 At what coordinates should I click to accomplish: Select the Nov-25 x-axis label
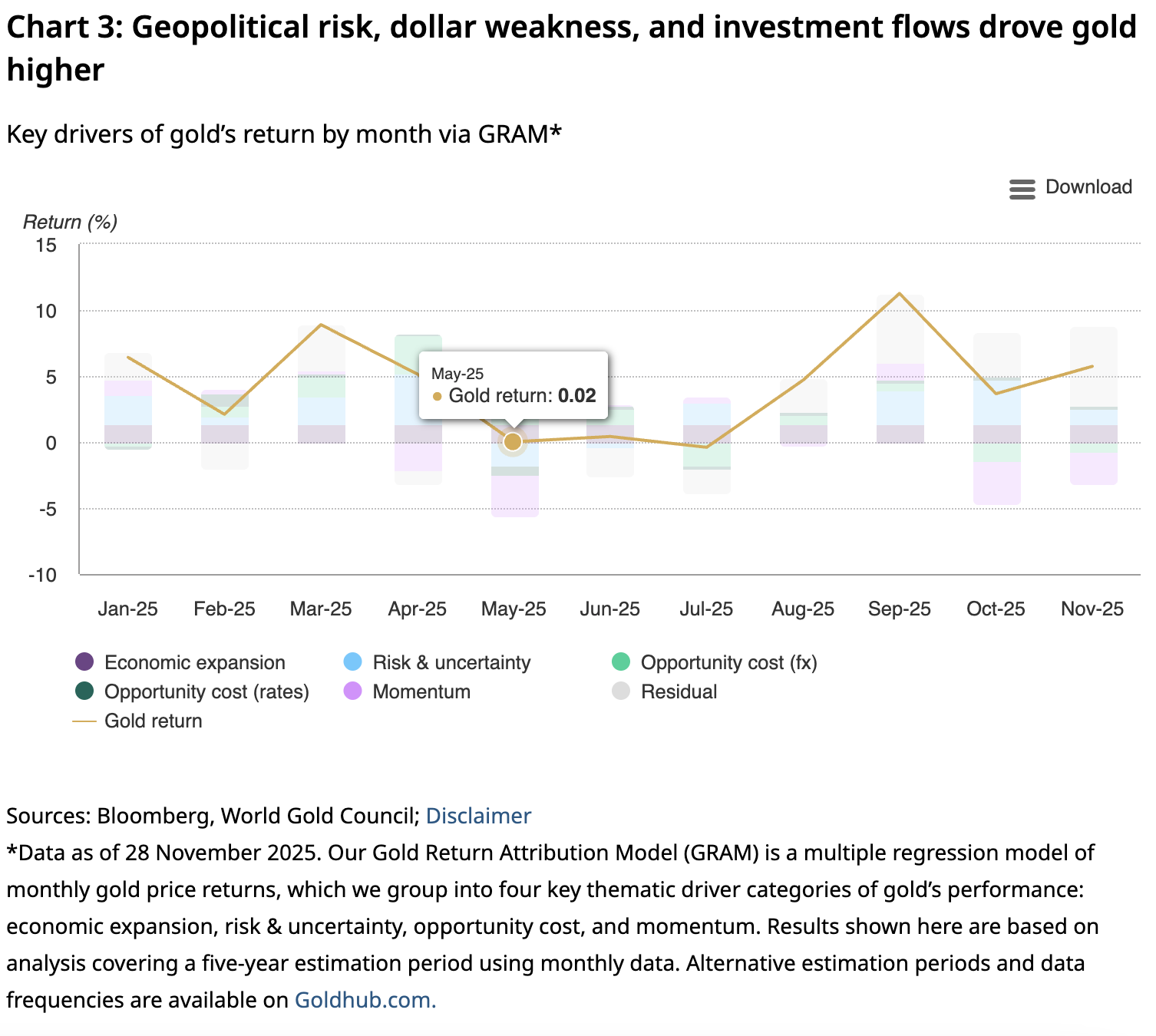pos(1092,609)
